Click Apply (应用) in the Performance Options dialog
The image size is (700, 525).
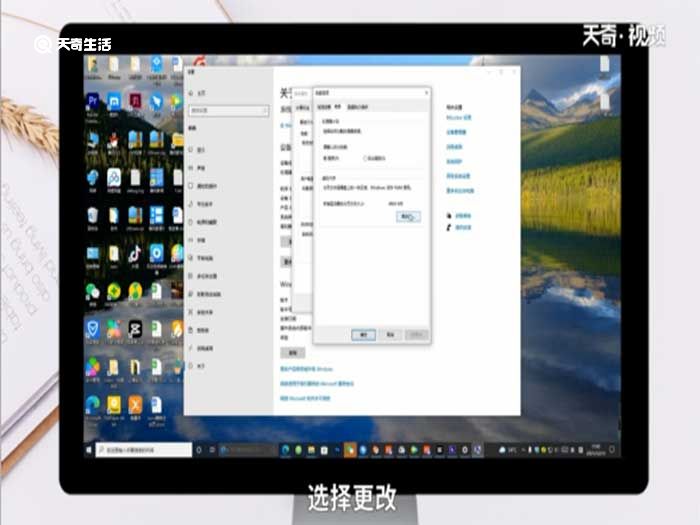tap(417, 334)
